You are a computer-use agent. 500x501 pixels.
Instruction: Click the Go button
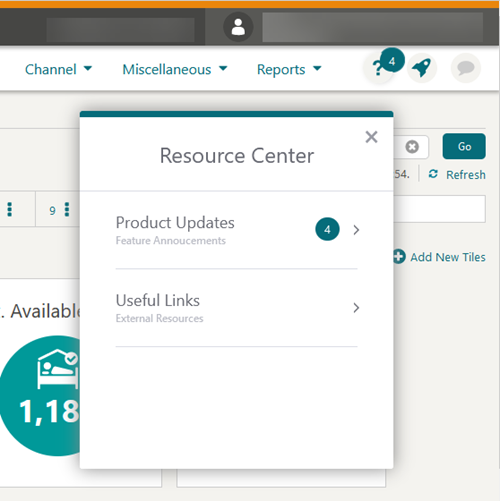point(464,146)
